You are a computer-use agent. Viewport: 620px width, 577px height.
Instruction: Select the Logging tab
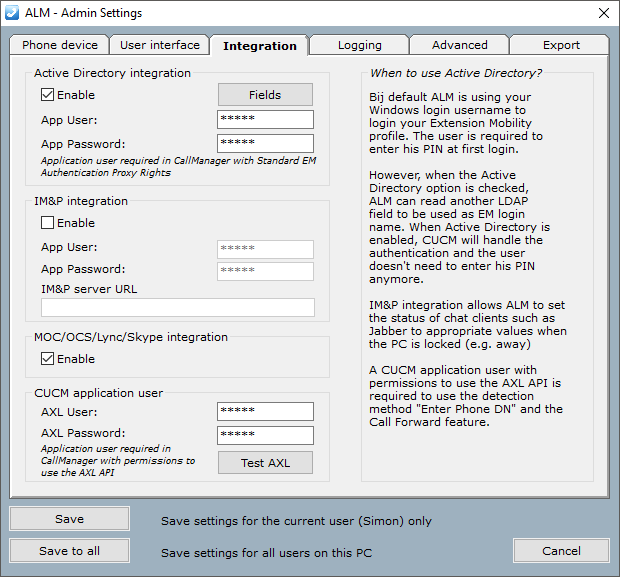[359, 45]
